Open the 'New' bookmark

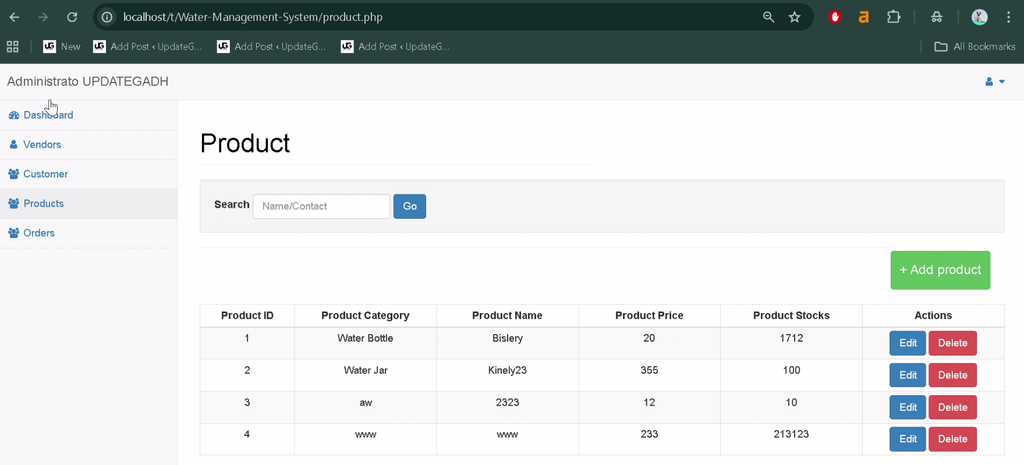click(62, 46)
